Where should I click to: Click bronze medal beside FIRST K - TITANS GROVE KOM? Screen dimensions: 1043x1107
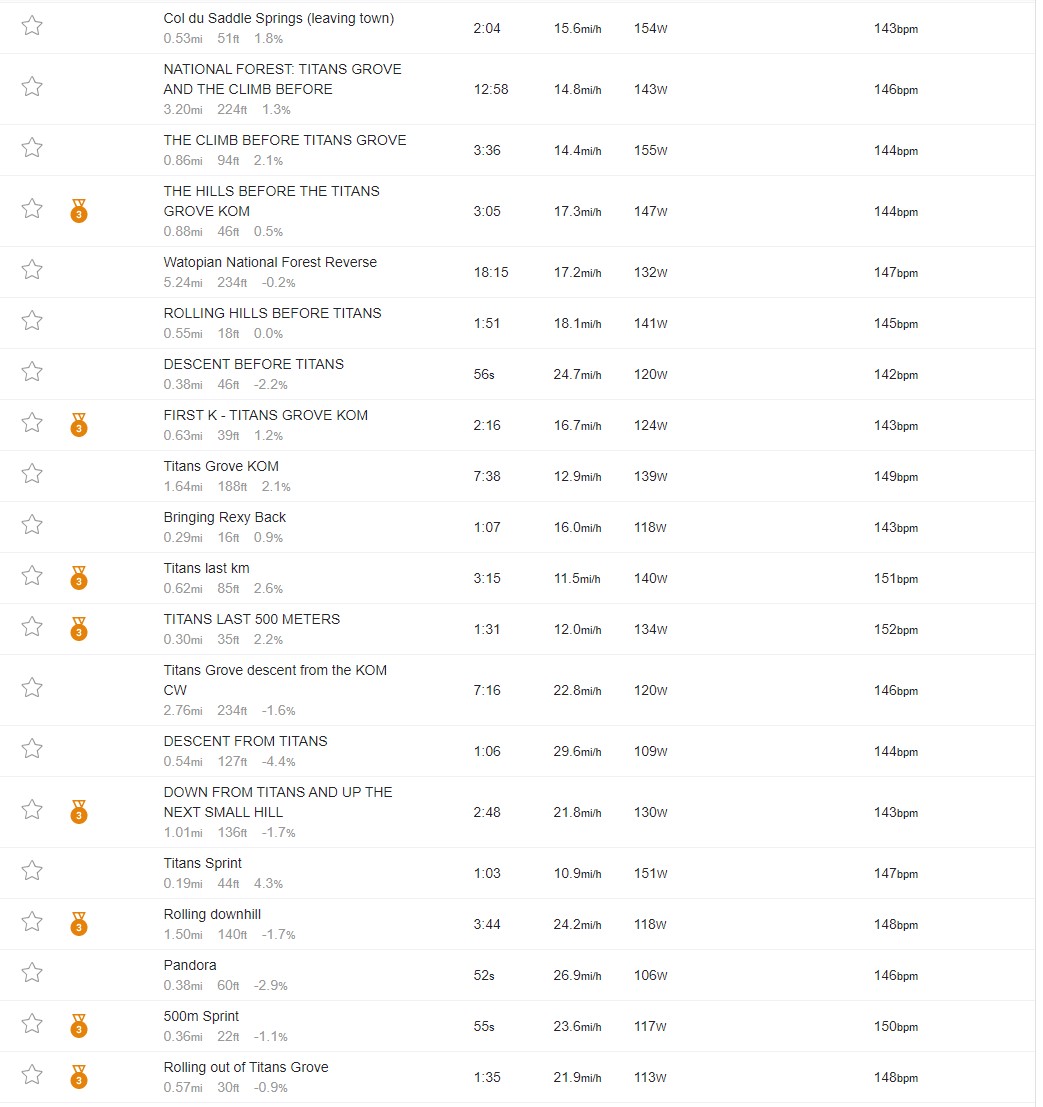(x=79, y=425)
